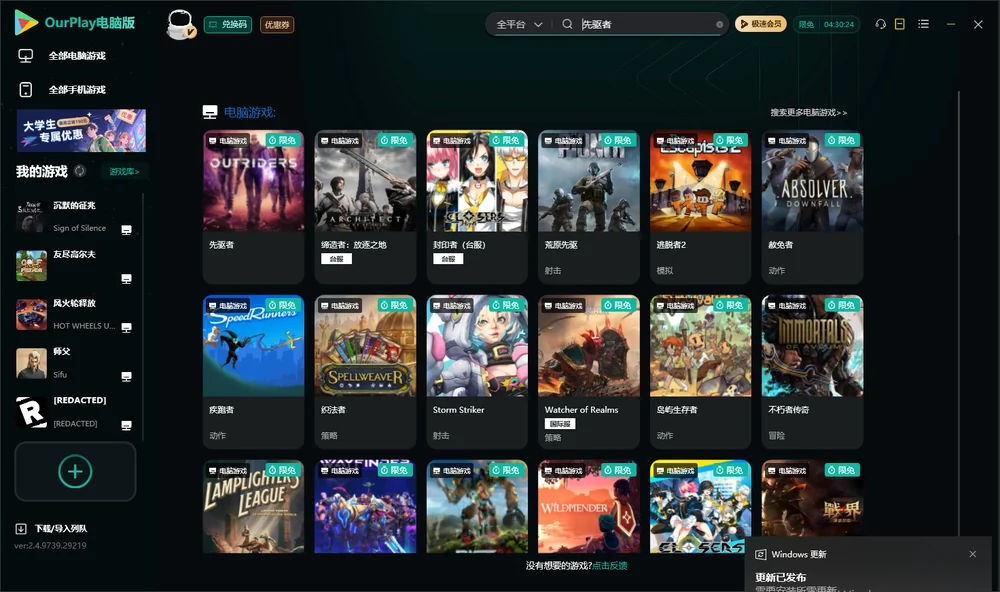Close the Windows 更新 notification
Viewport: 1000px width, 592px height.
(973, 554)
